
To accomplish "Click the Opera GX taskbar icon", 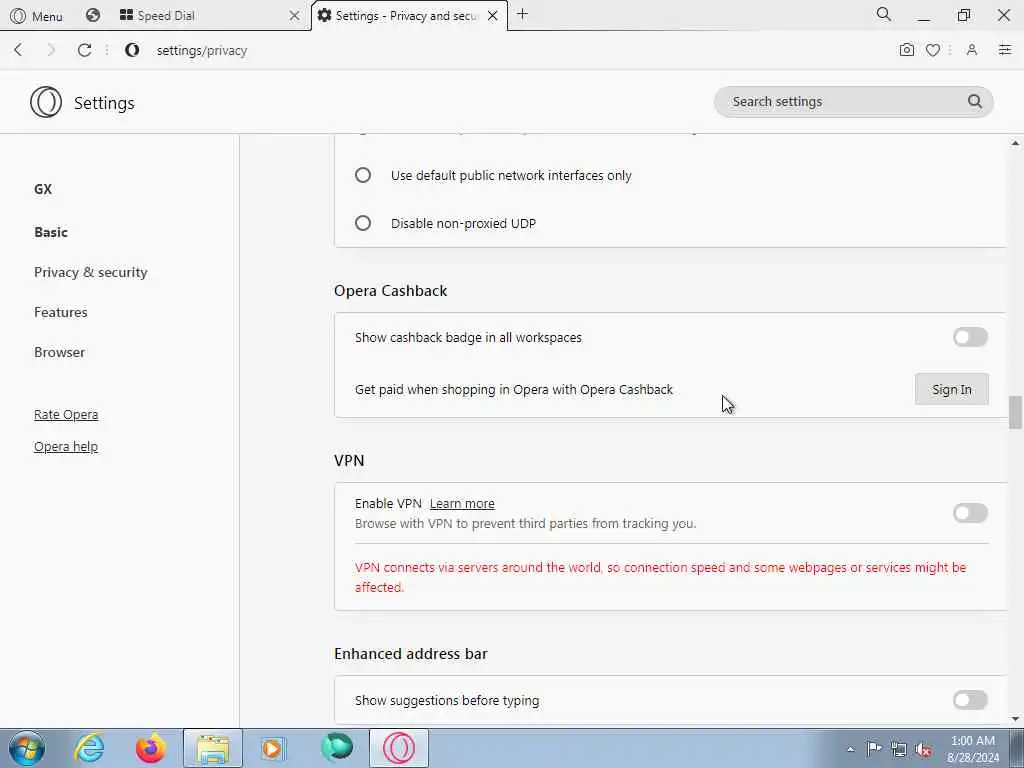I will [x=399, y=748].
